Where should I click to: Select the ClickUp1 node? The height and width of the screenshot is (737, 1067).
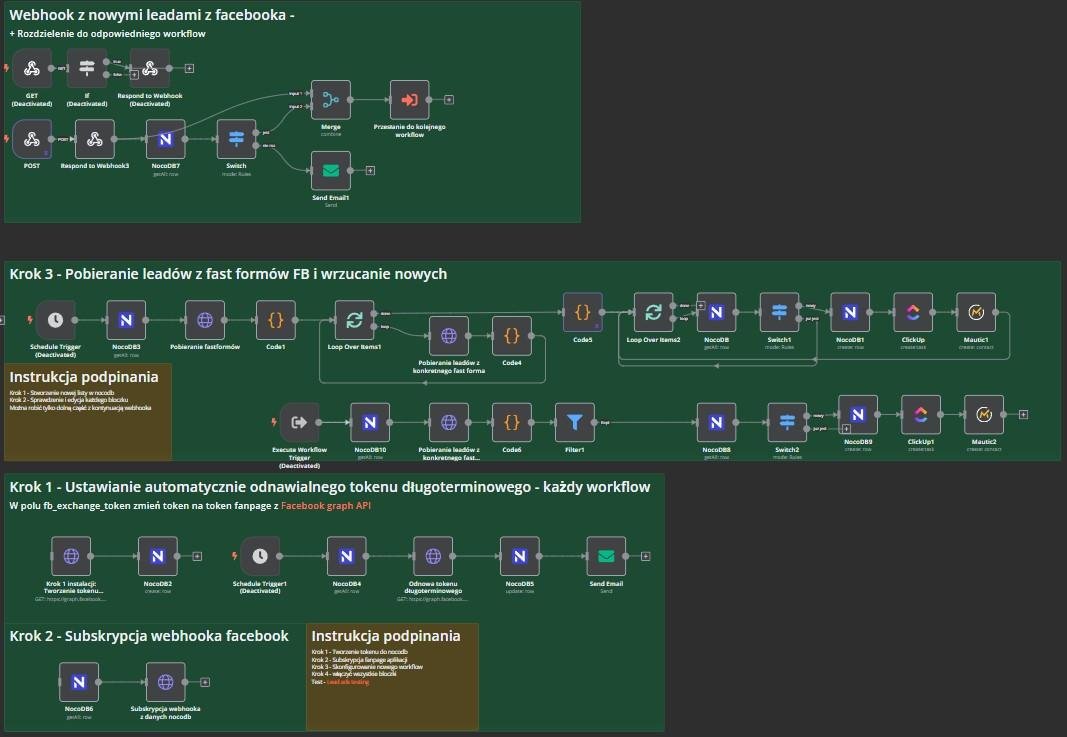(x=921, y=414)
